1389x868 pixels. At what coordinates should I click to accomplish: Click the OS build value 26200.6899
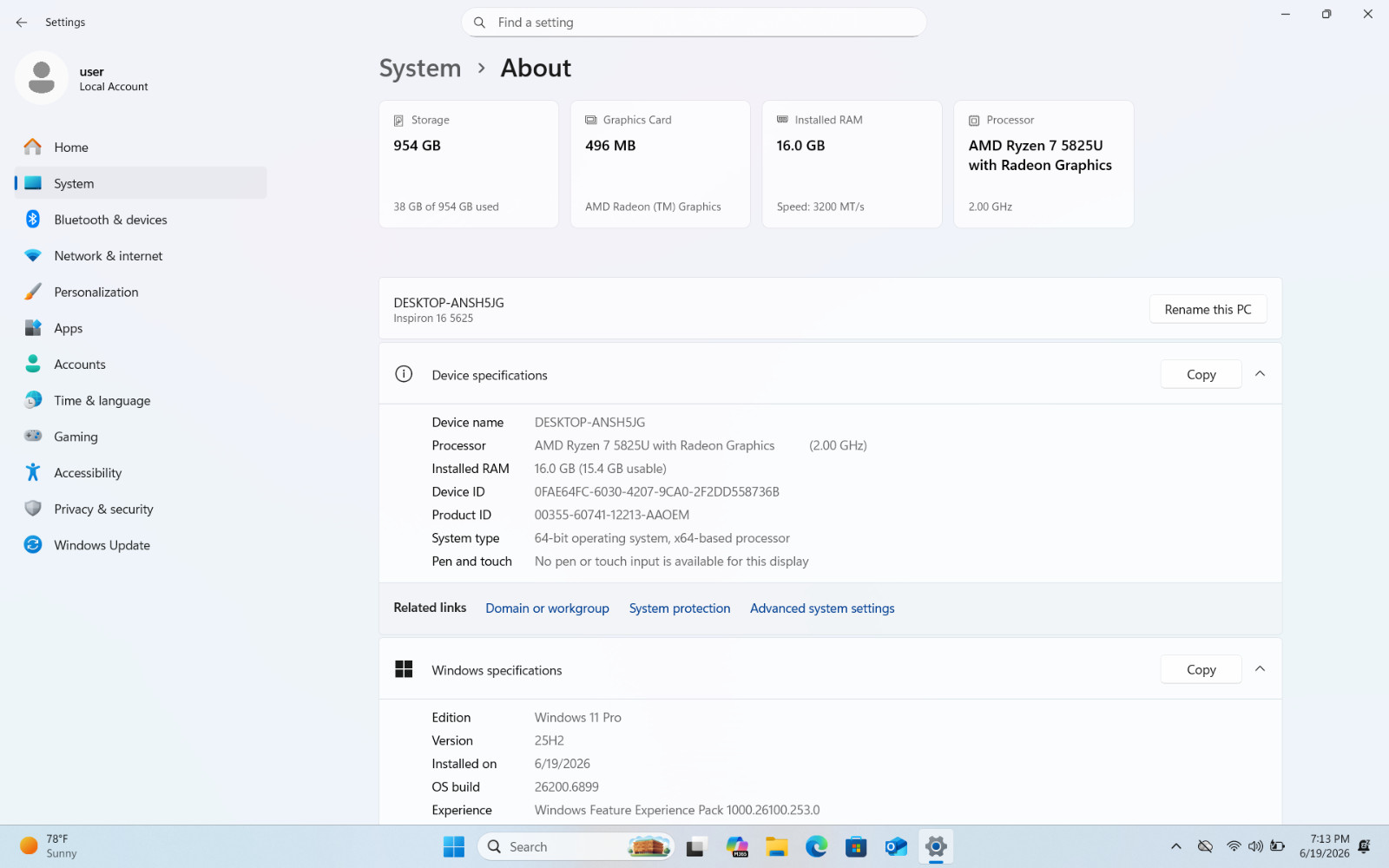566,787
